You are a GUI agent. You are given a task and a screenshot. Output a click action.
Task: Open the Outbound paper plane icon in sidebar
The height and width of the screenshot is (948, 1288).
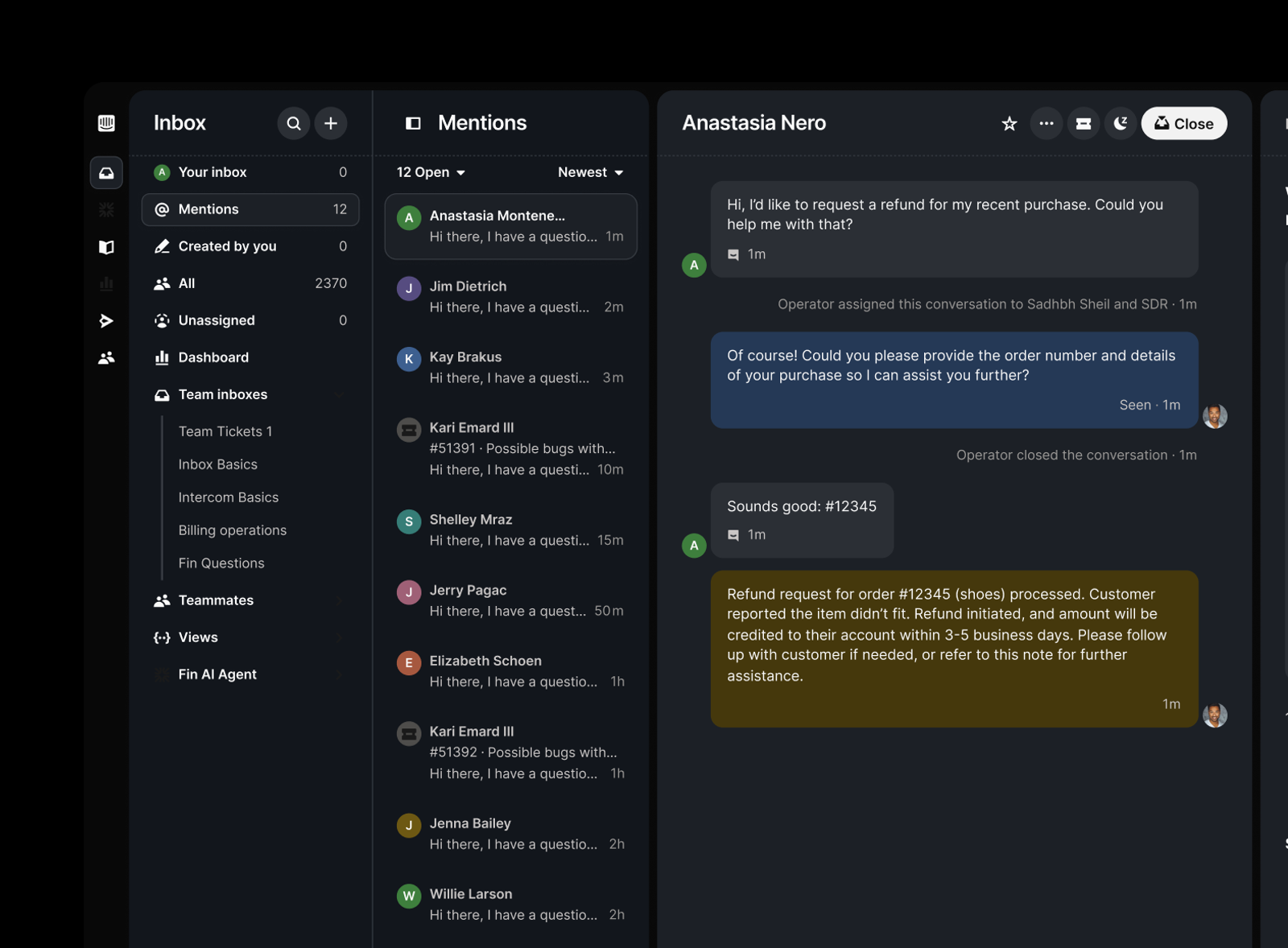click(106, 321)
